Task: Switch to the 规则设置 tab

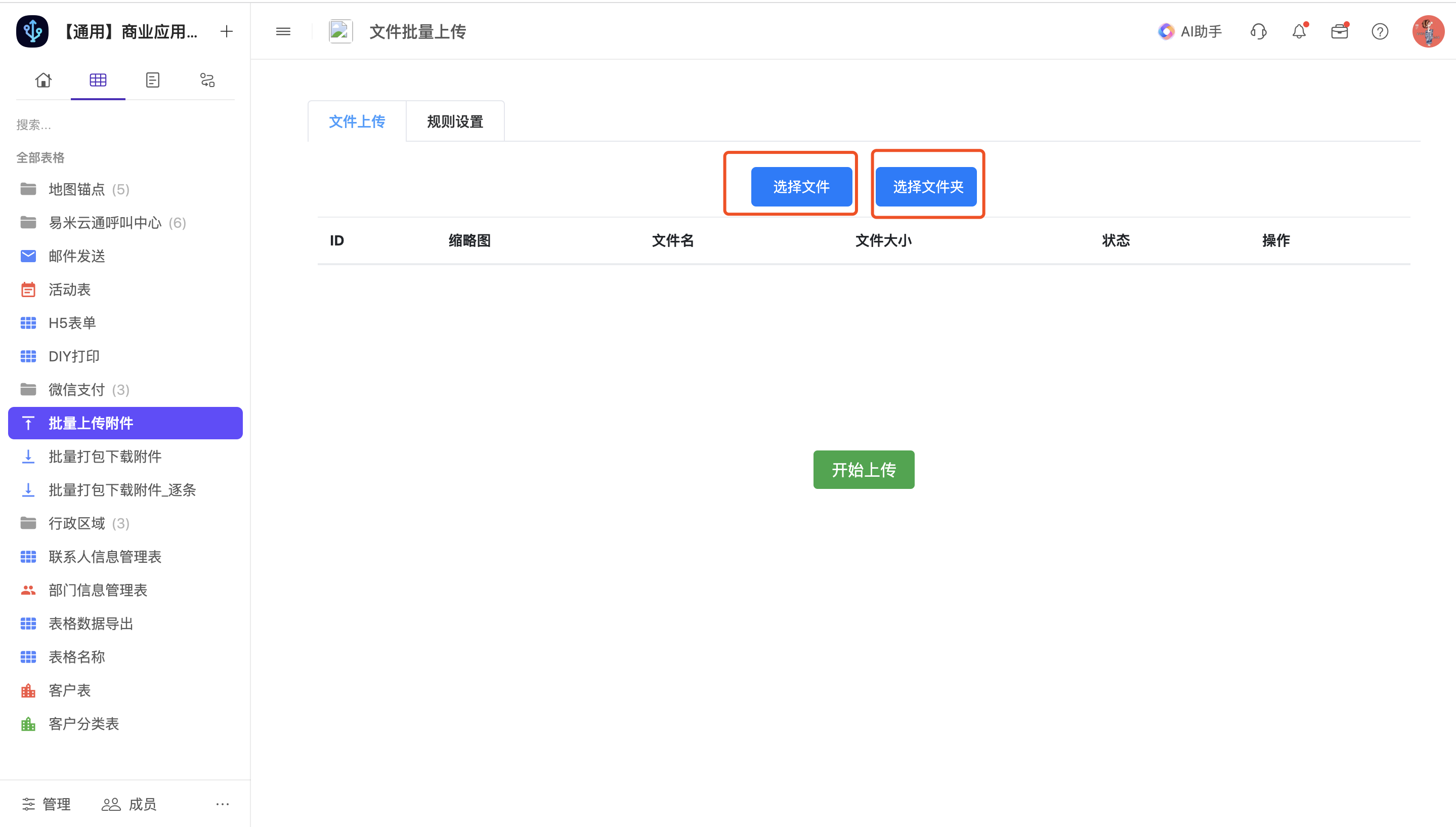Action: (x=455, y=121)
